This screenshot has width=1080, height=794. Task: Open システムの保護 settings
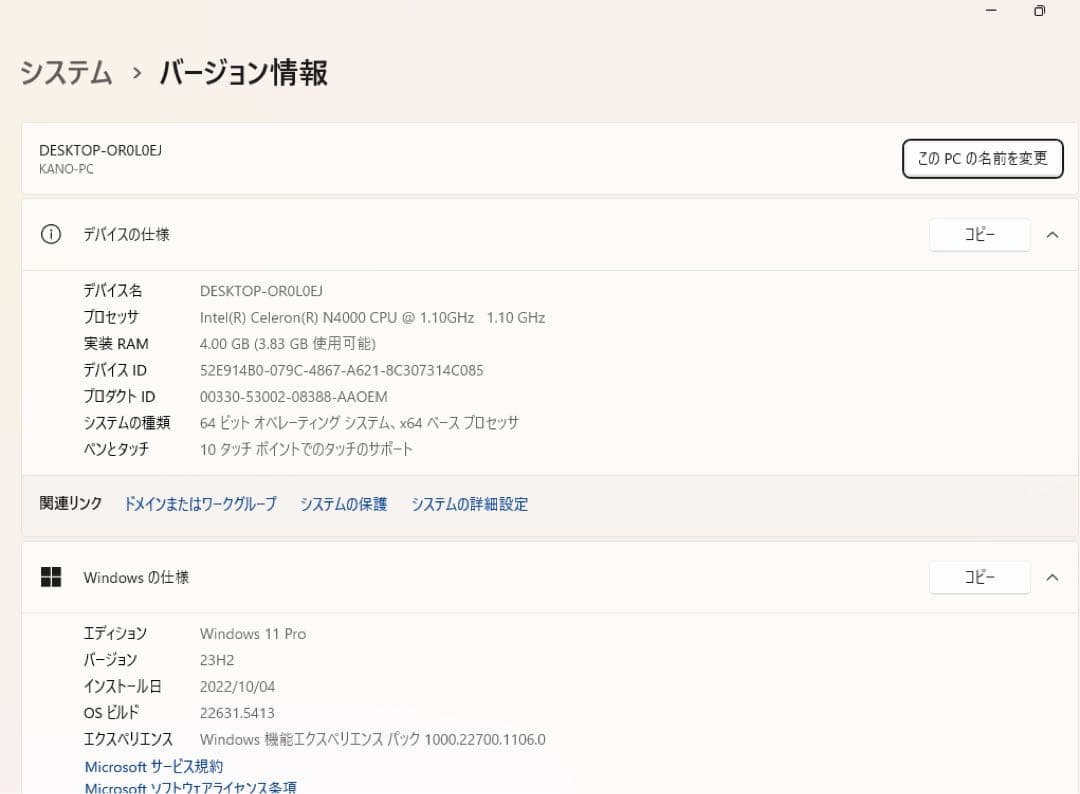343,504
